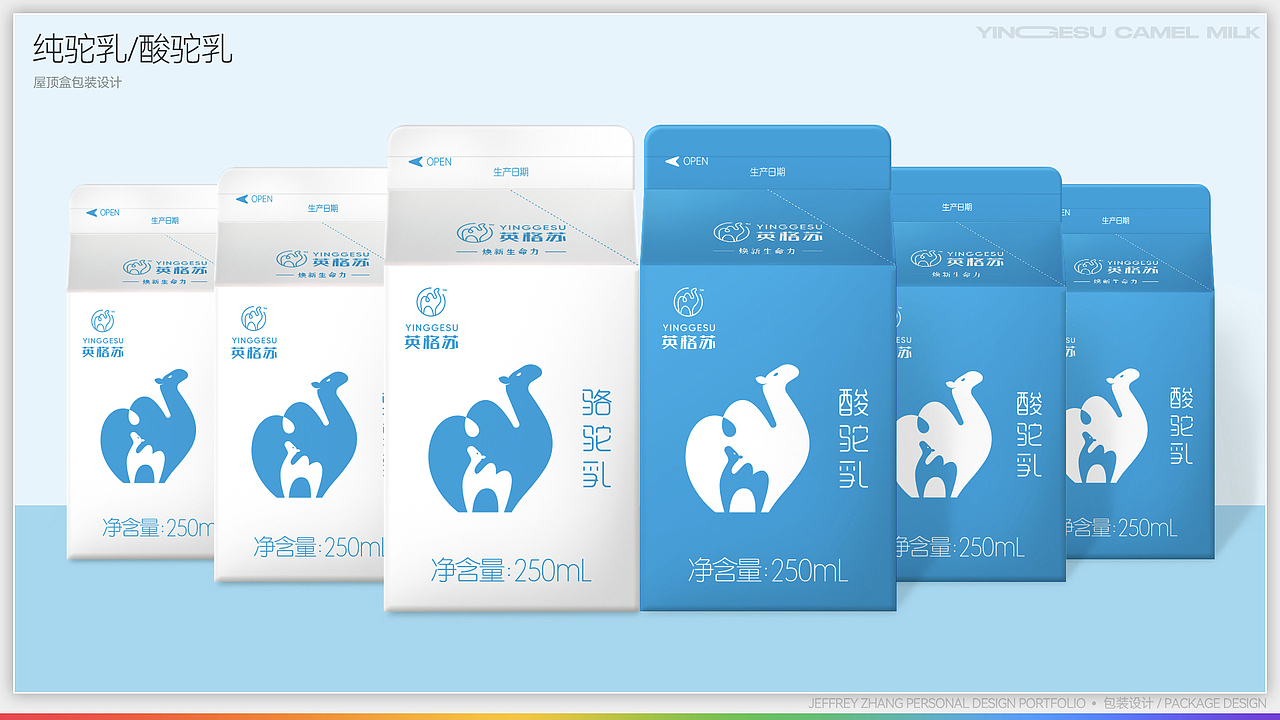Click the camel illustration on the leftmost white carton
The width and height of the screenshot is (1280, 720).
pyautogui.click(x=148, y=426)
